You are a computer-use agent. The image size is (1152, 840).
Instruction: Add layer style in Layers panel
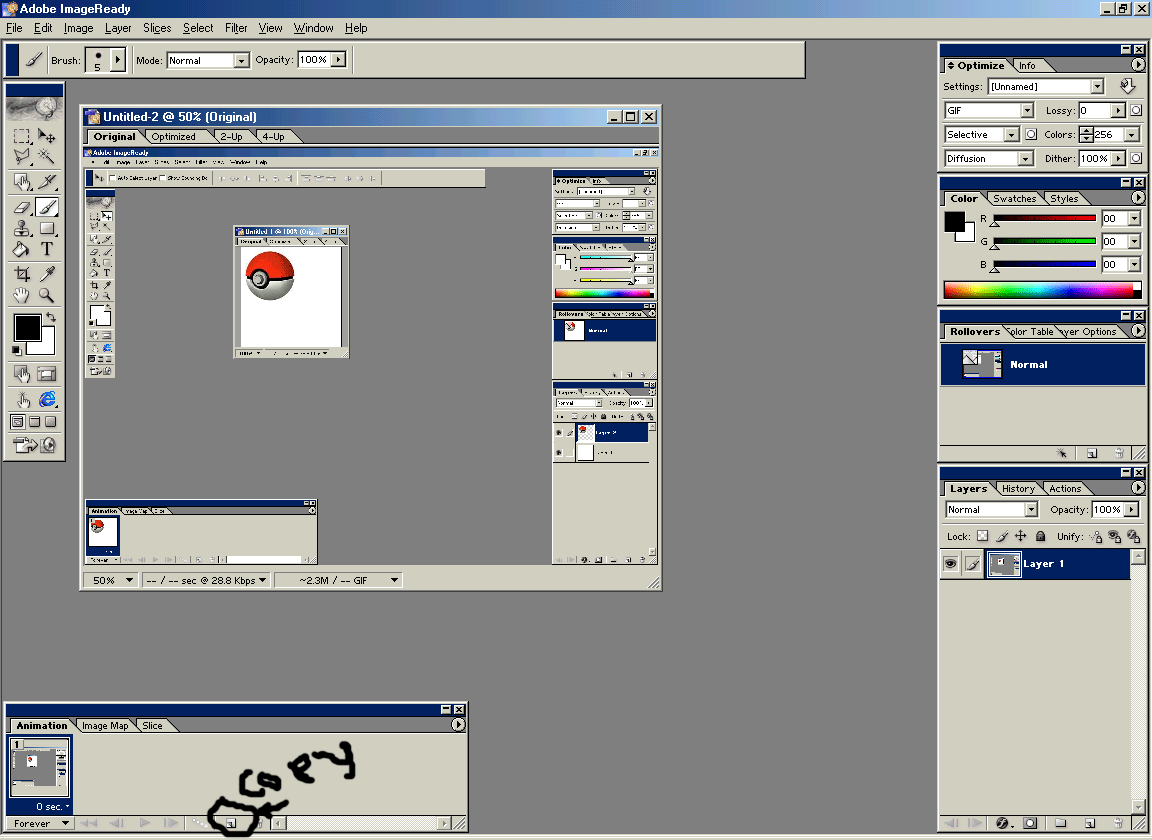click(1003, 823)
